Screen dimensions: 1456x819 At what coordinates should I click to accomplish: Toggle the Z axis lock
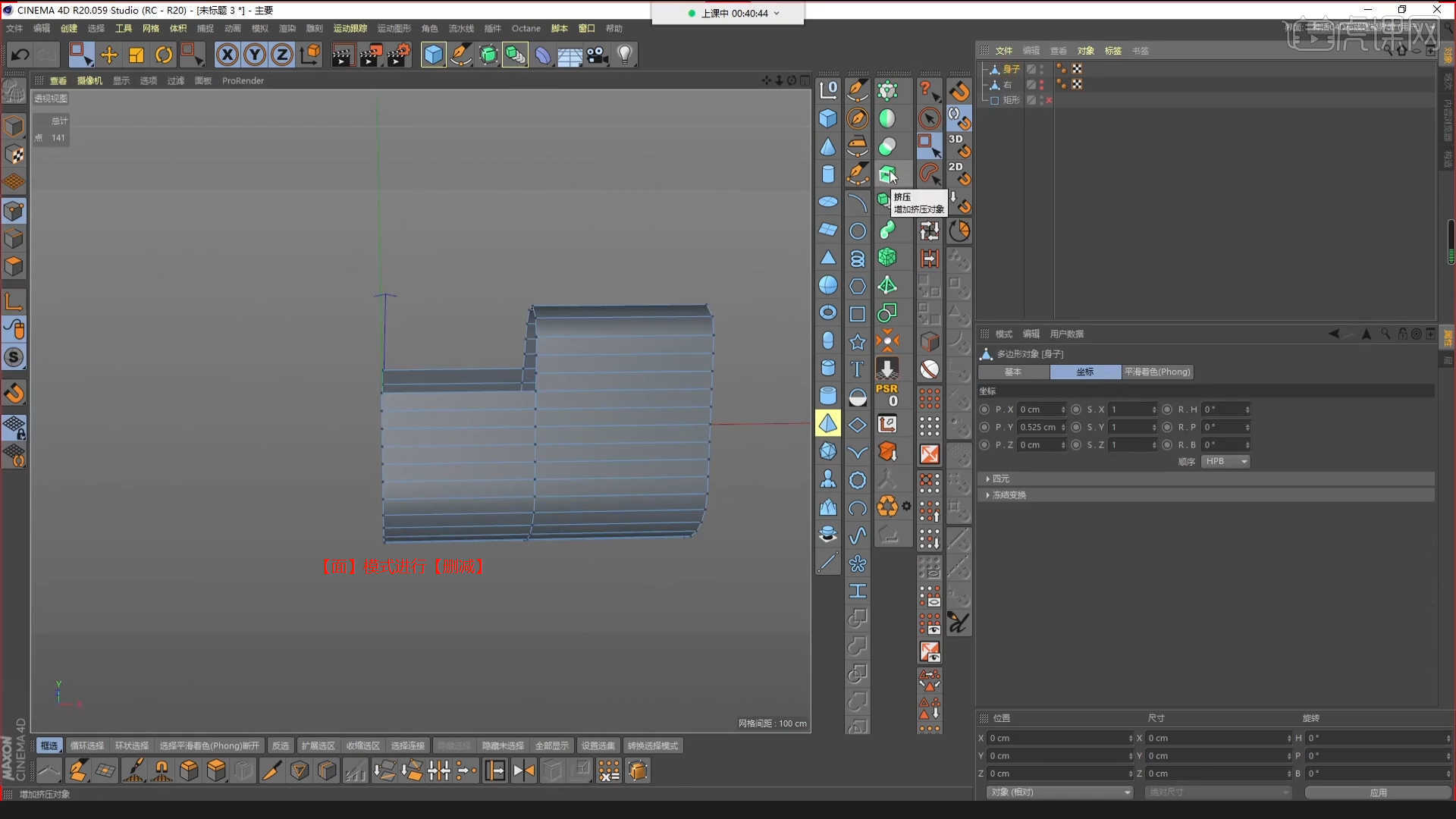tap(282, 55)
